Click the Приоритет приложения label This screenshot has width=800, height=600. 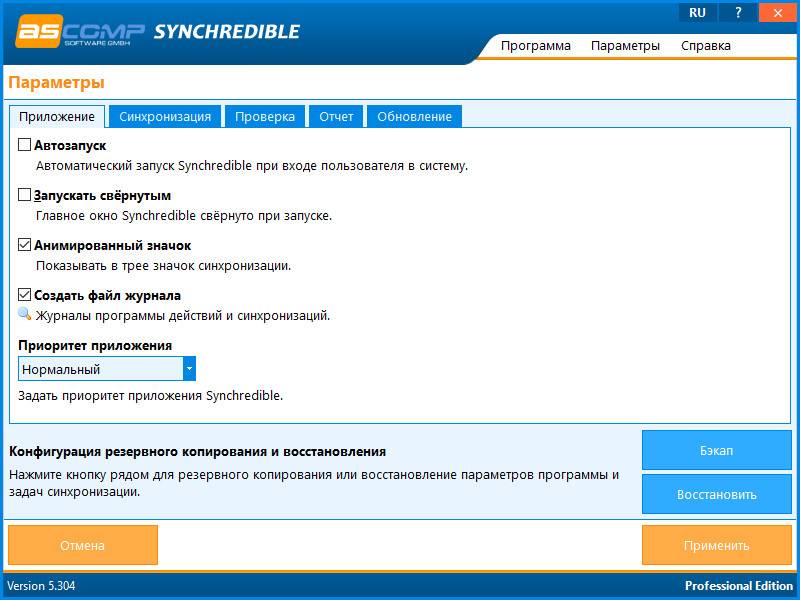[95, 345]
